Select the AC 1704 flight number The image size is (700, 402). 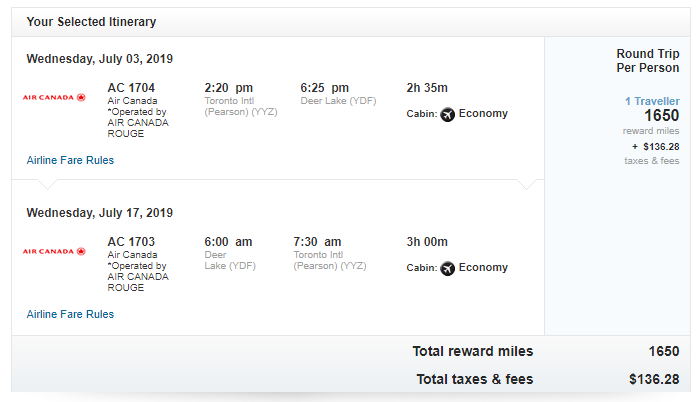[131, 88]
